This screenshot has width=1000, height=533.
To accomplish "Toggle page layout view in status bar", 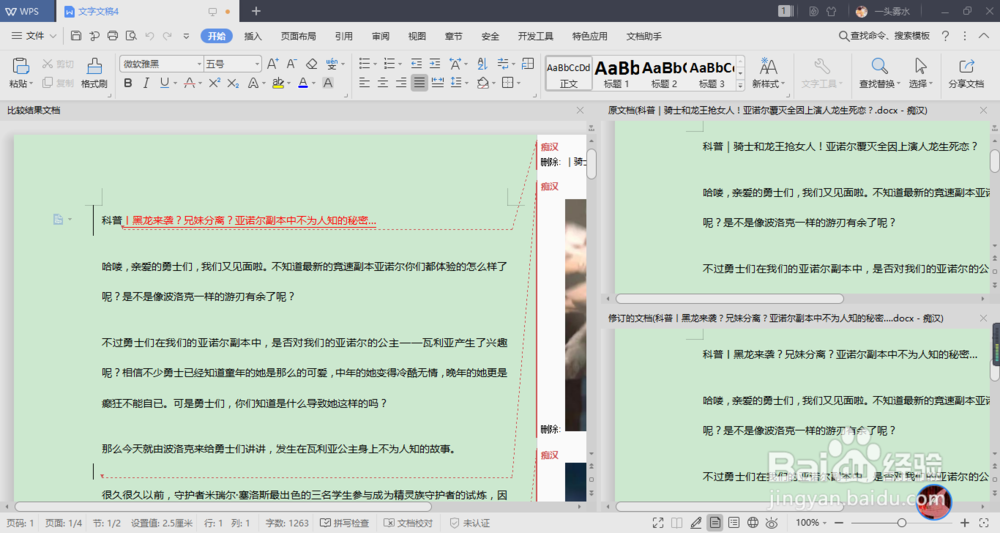I will click(x=715, y=523).
